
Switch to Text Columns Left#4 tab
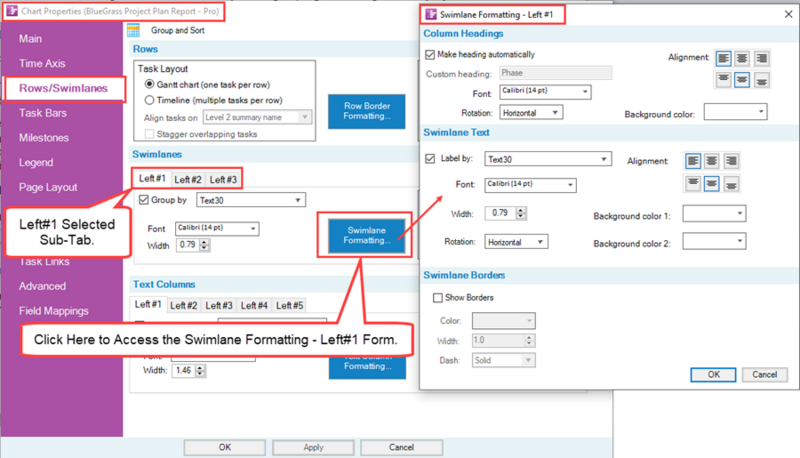254,306
